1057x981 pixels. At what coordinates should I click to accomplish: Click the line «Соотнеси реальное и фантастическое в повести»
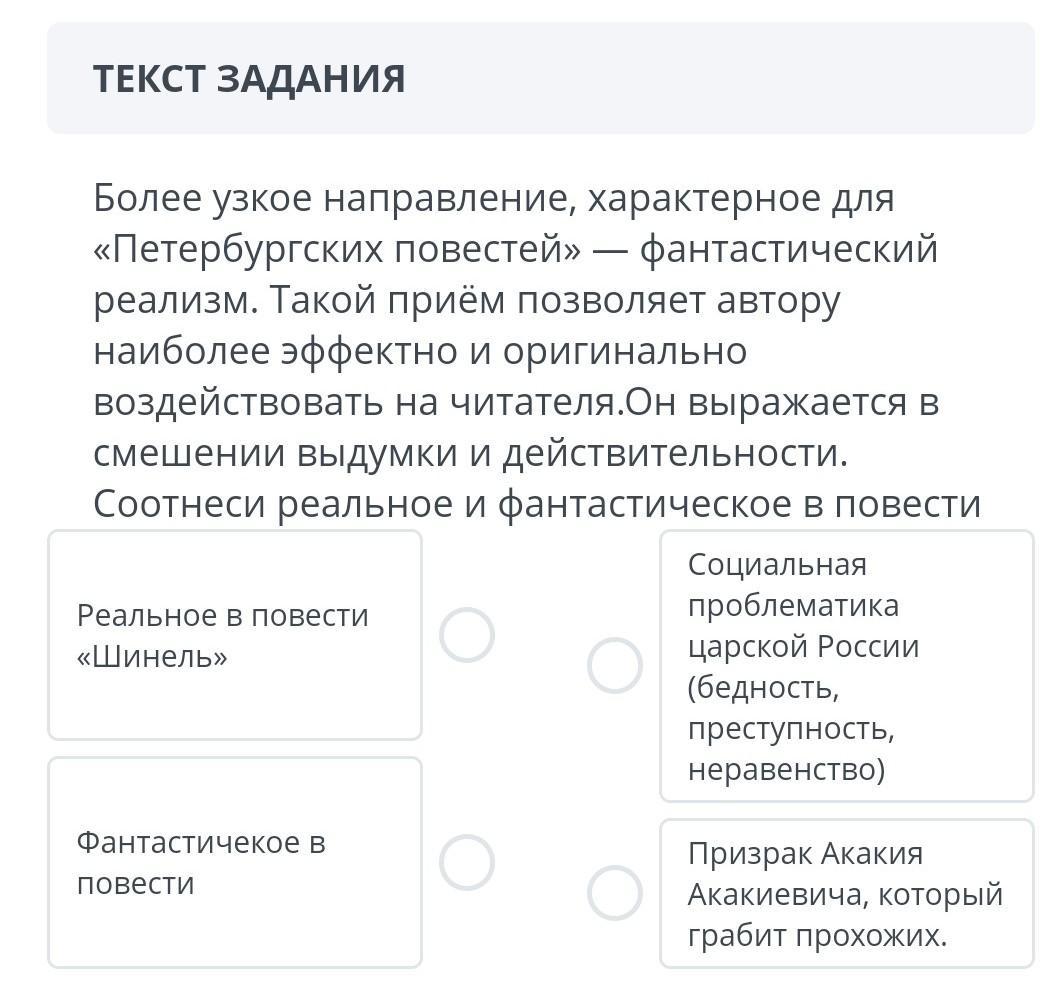[x=537, y=504]
